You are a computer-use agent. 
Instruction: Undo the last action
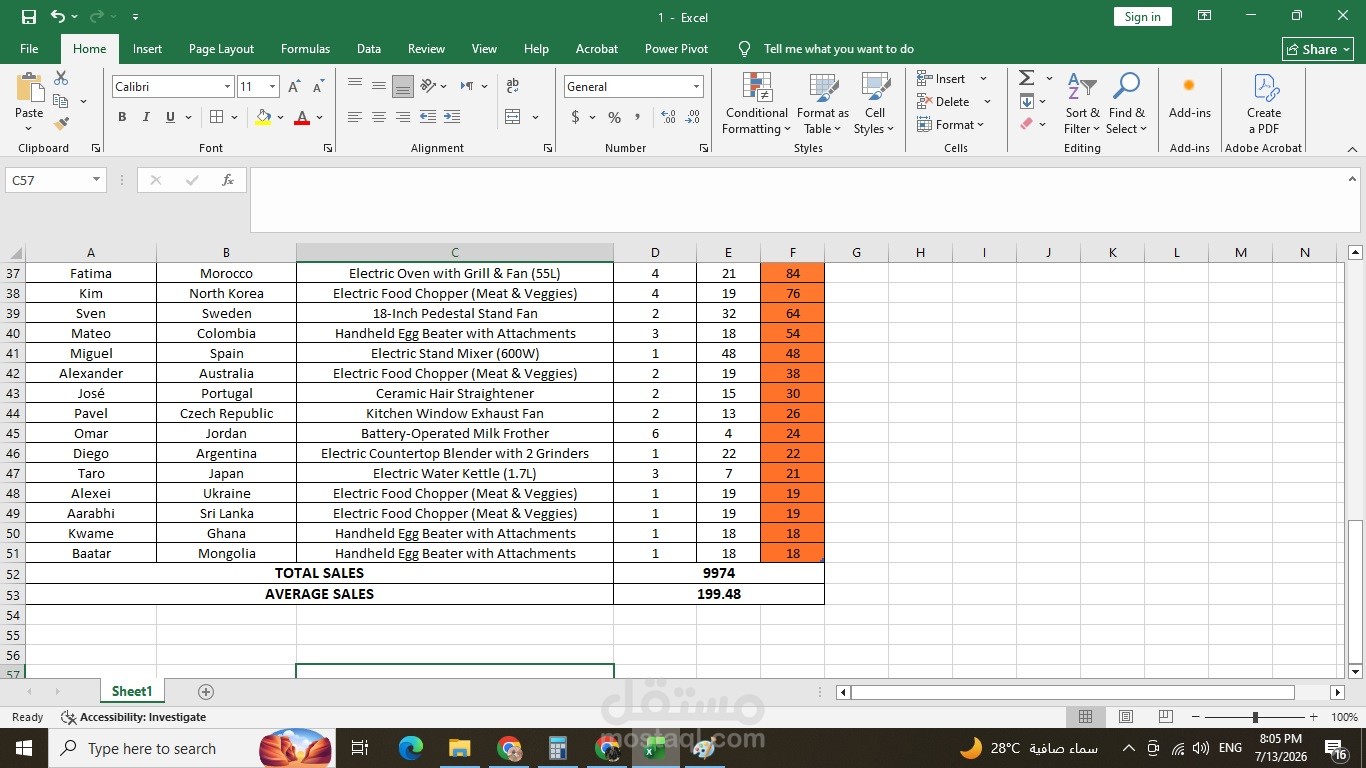click(58, 17)
